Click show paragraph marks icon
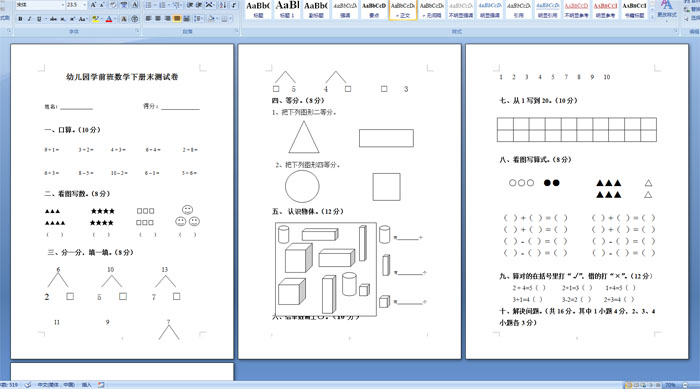The height and width of the screenshot is (389, 700). click(234, 5)
